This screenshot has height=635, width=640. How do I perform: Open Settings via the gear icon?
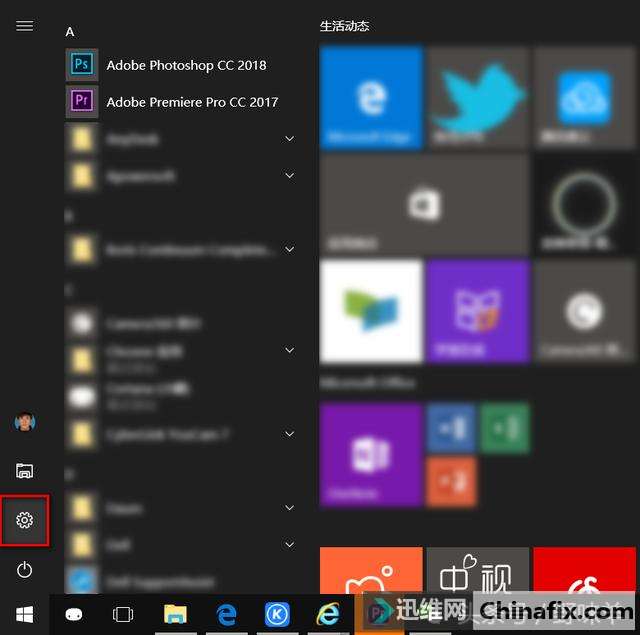point(24,520)
